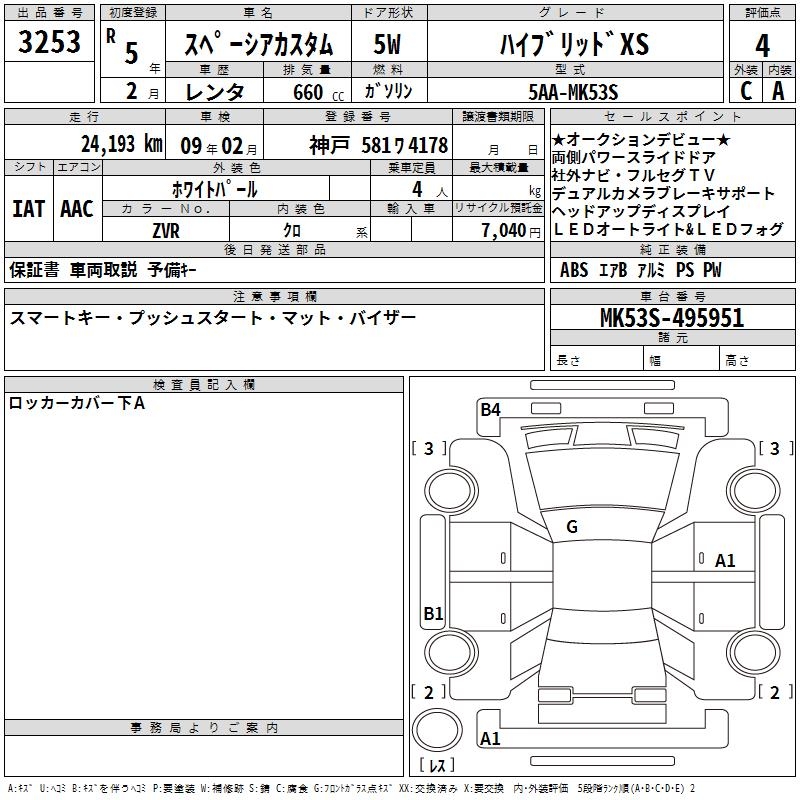800x800 pixels.
Task: Click the overall evaluation score 4
Action: pyautogui.click(x=762, y=46)
